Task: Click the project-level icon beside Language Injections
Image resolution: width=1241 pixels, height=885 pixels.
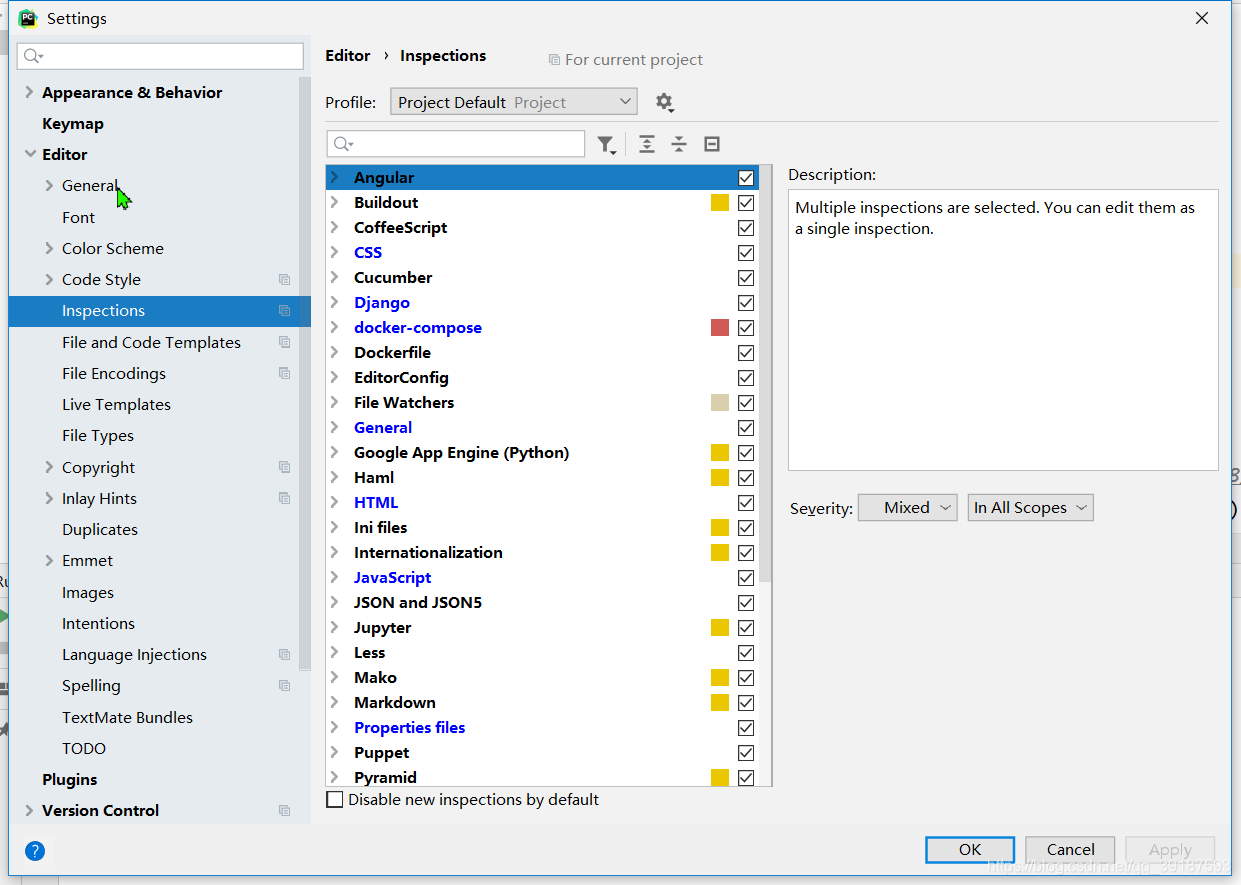Action: tap(285, 654)
